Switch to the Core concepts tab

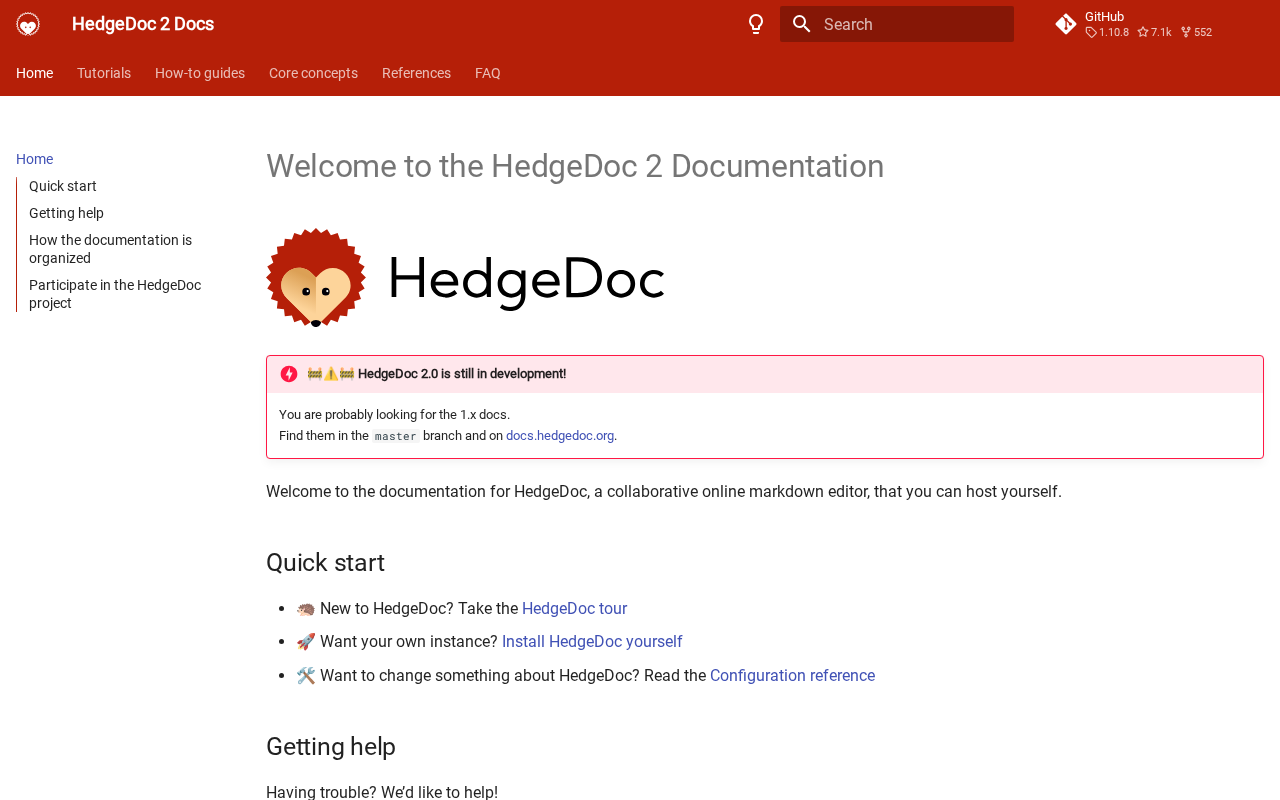pyautogui.click(x=313, y=73)
